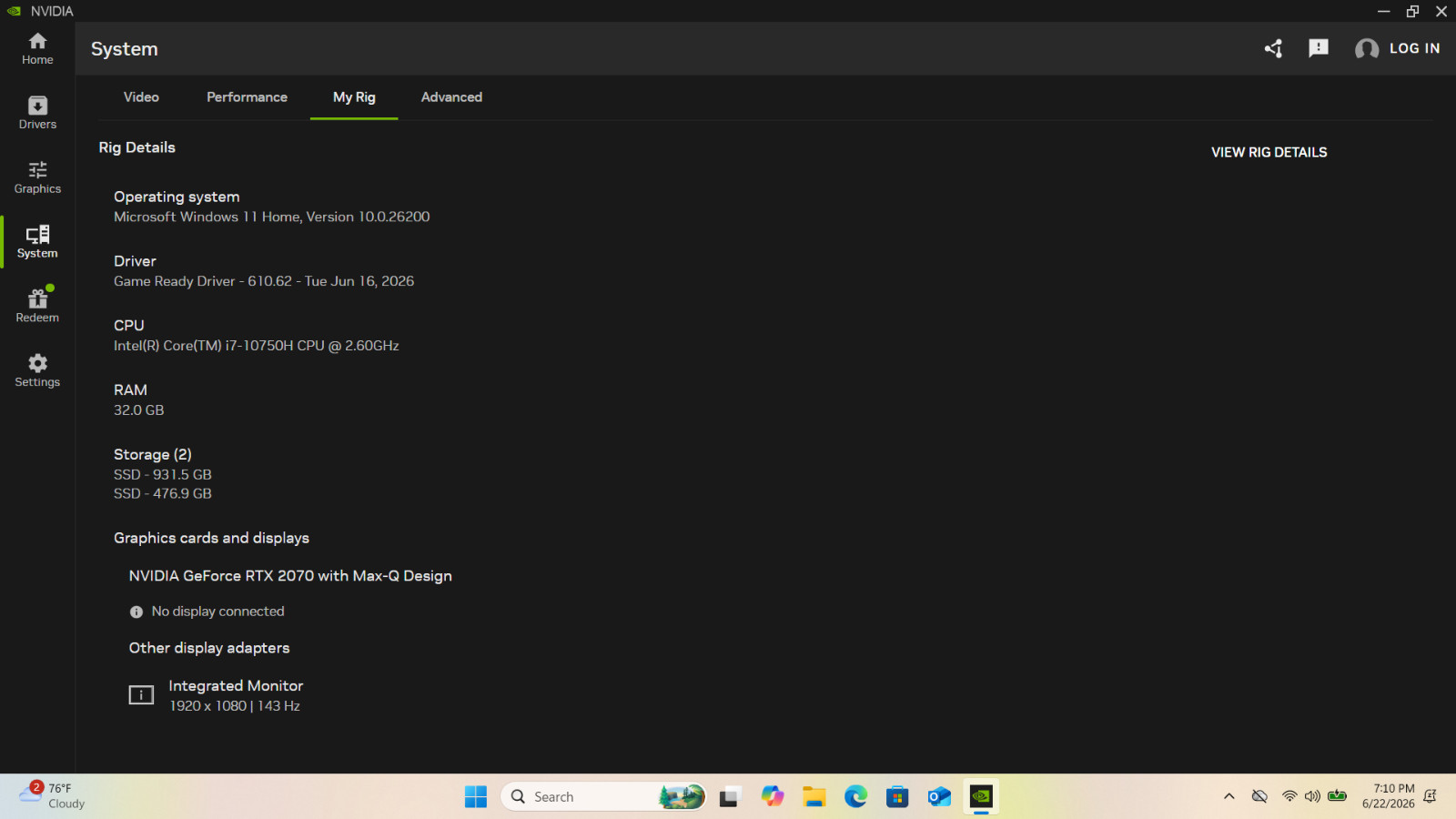Open the volume tray icon

point(1312,796)
